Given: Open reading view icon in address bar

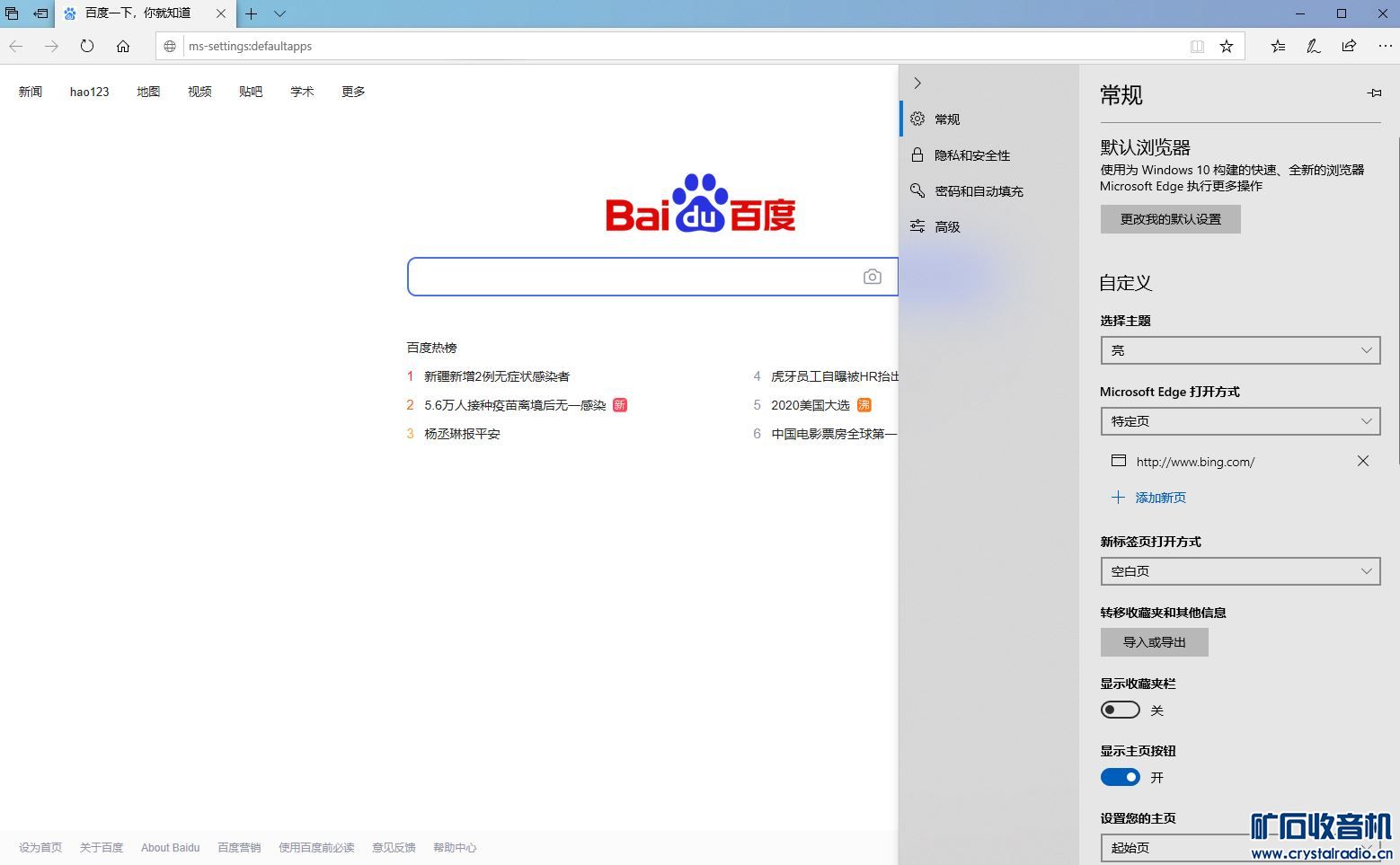Looking at the screenshot, I should pos(1197,46).
